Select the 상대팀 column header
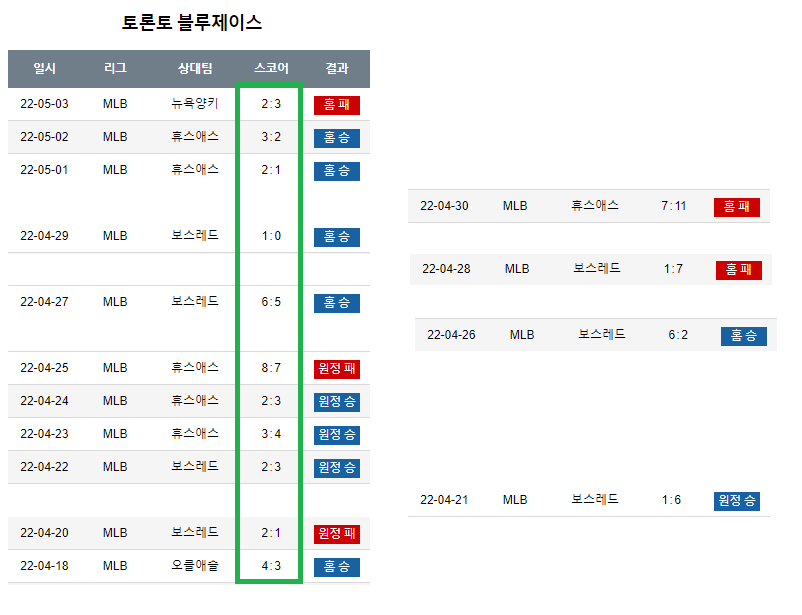 pos(195,69)
